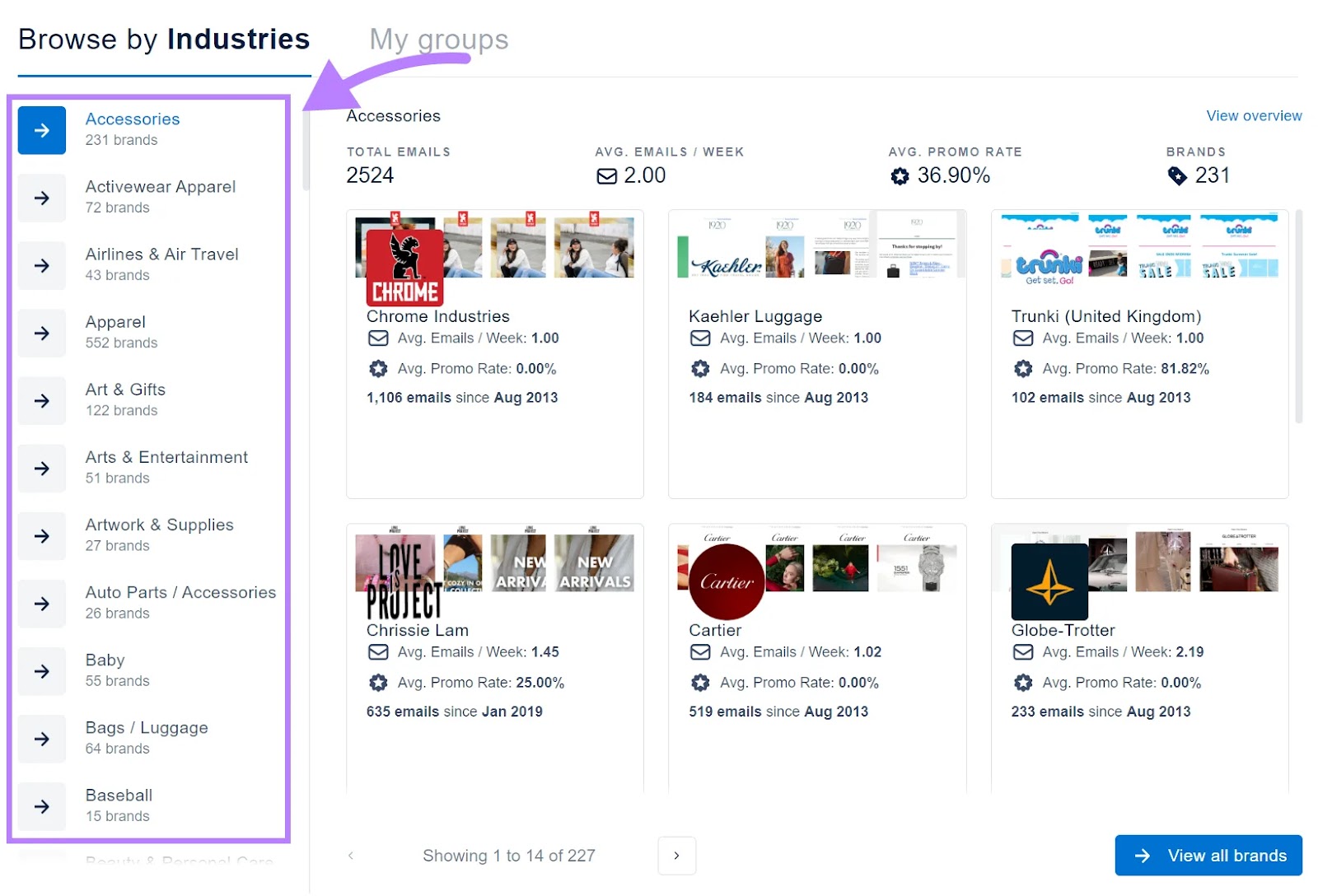Click the arrow icon beside Apparel
This screenshot has width=1318, height=896.
tap(41, 333)
